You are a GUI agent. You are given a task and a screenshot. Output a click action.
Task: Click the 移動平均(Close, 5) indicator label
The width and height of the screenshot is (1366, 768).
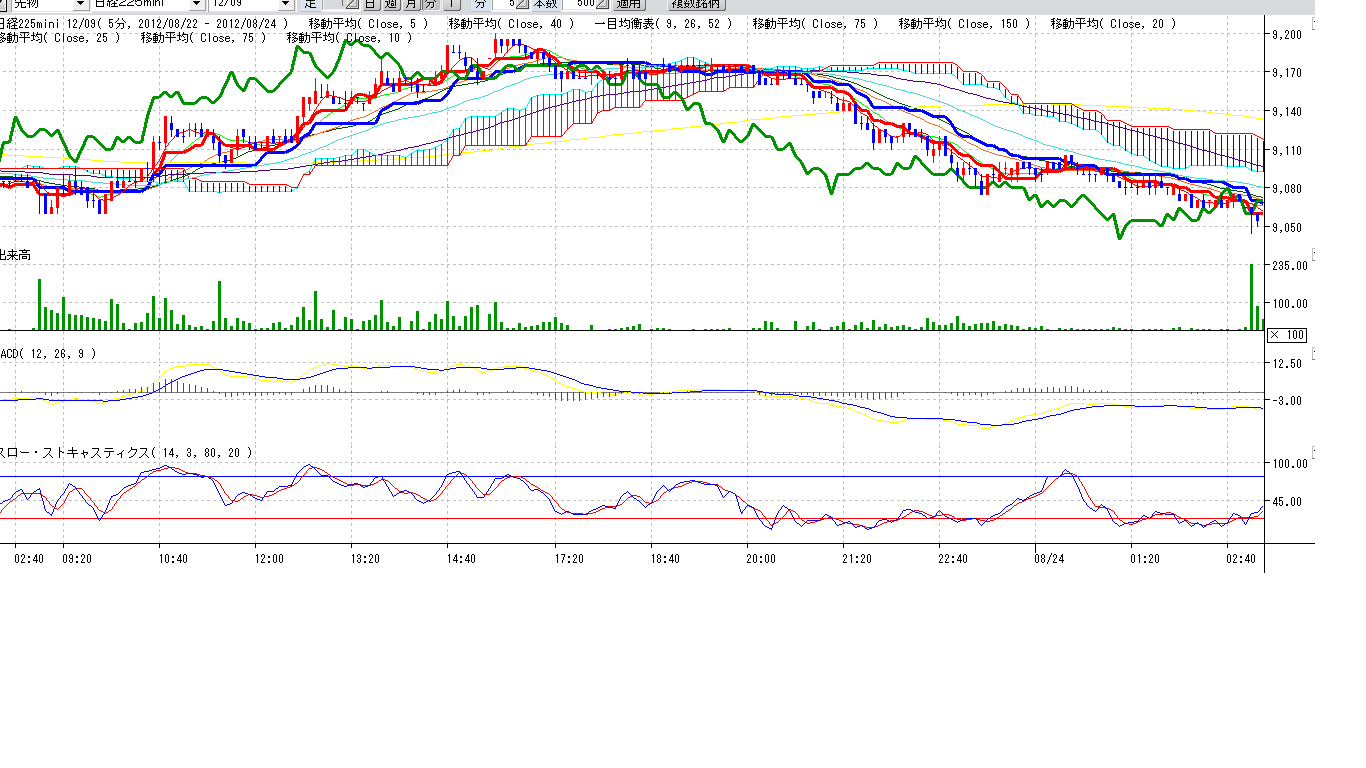click(368, 23)
